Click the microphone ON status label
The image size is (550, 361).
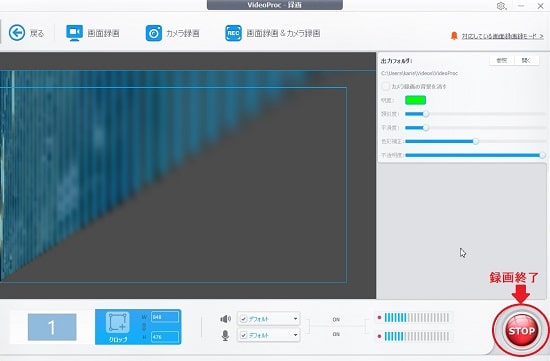point(336,334)
